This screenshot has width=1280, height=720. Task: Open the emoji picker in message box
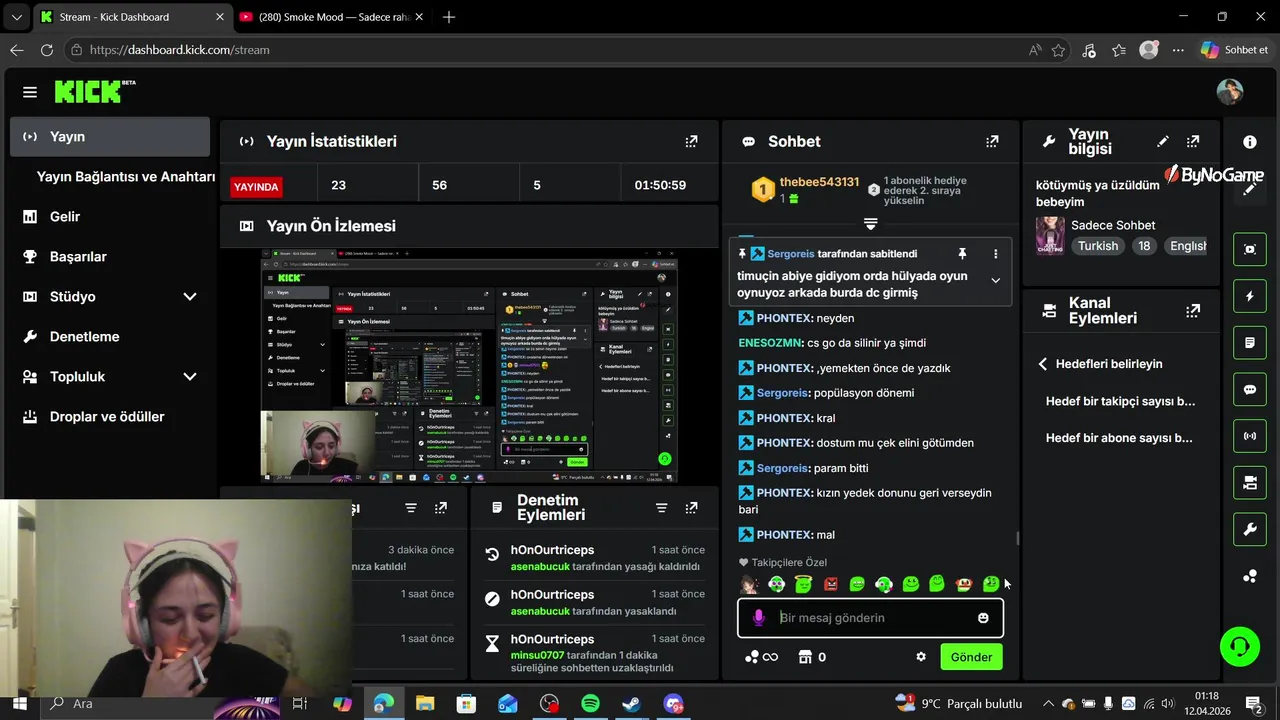(x=983, y=618)
